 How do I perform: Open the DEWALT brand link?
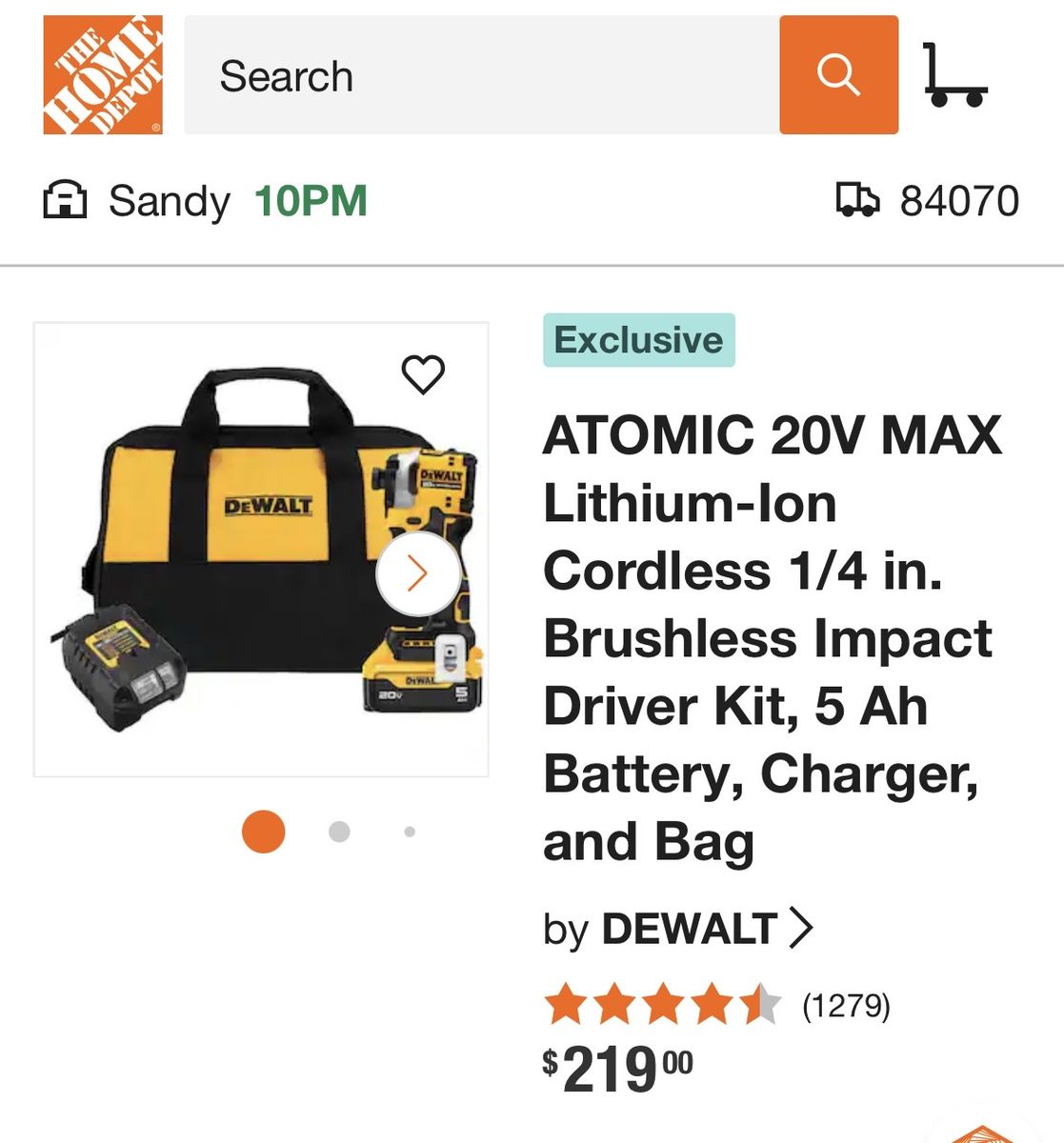(689, 929)
